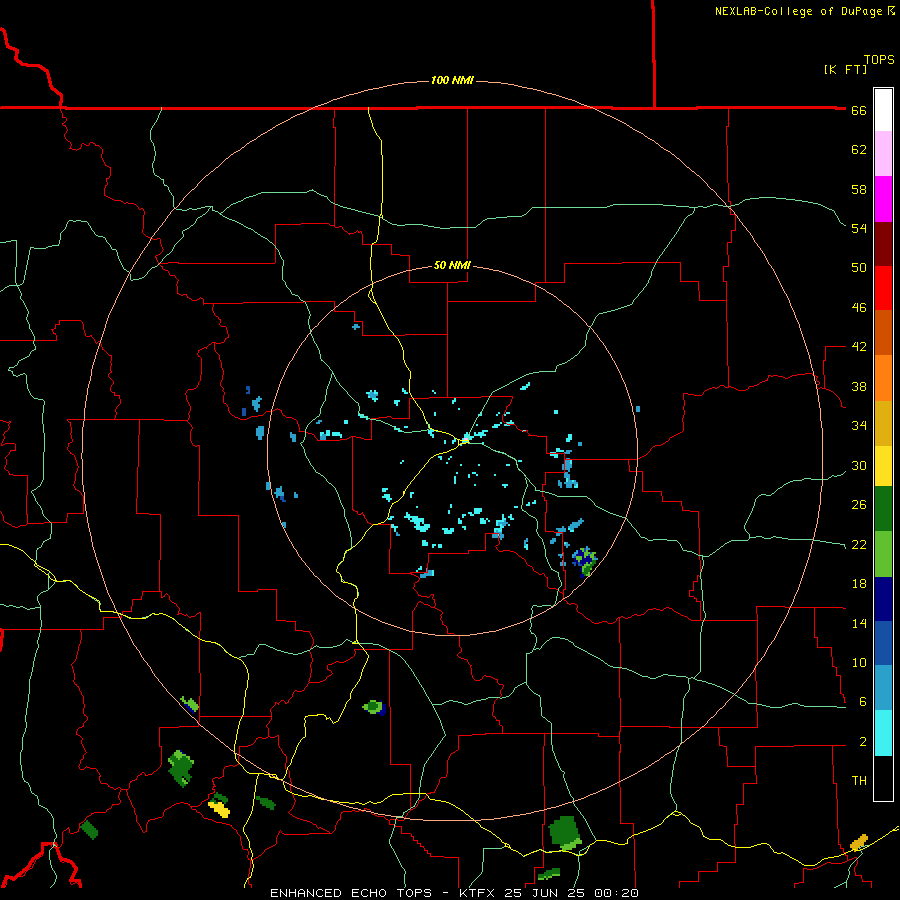Click the '62' scale value

point(859,150)
